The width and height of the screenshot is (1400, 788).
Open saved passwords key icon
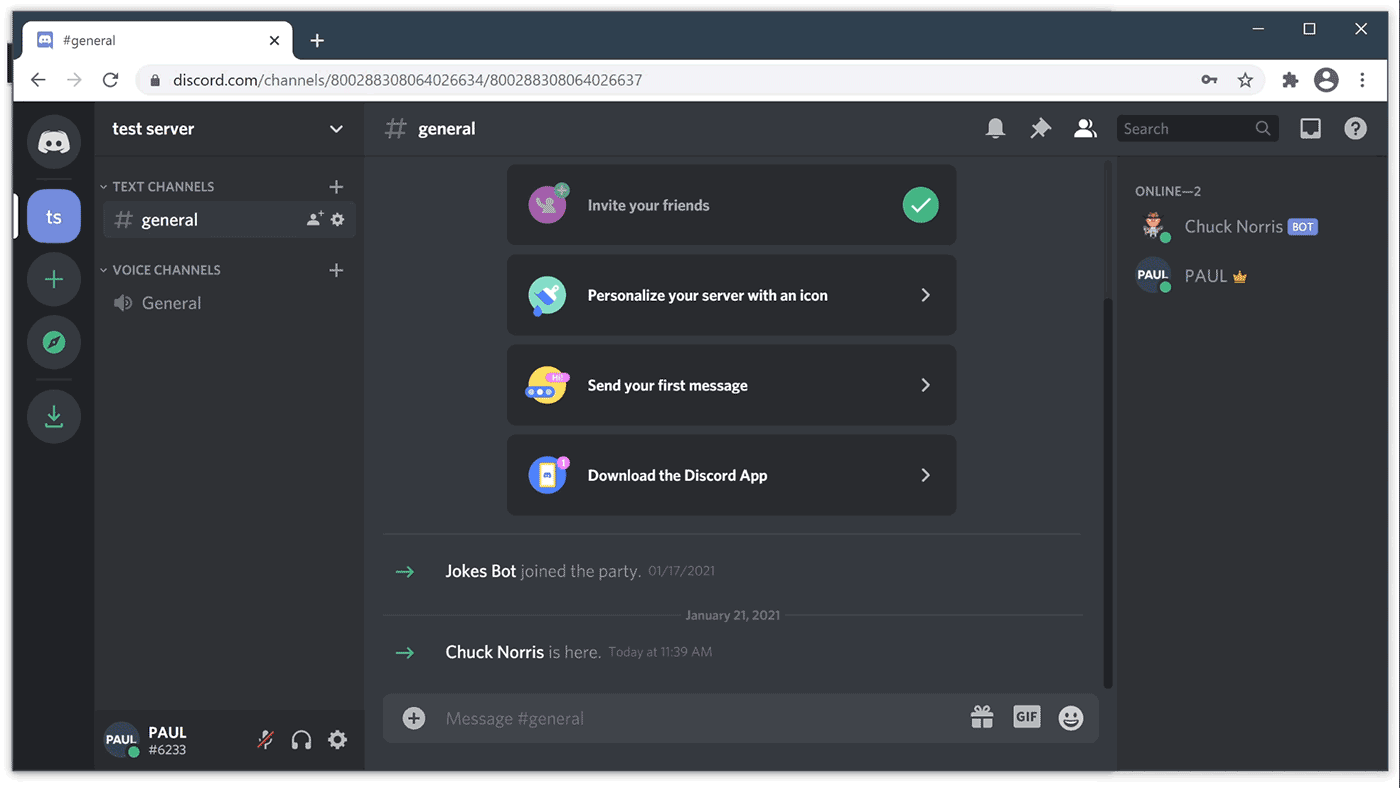(1209, 80)
